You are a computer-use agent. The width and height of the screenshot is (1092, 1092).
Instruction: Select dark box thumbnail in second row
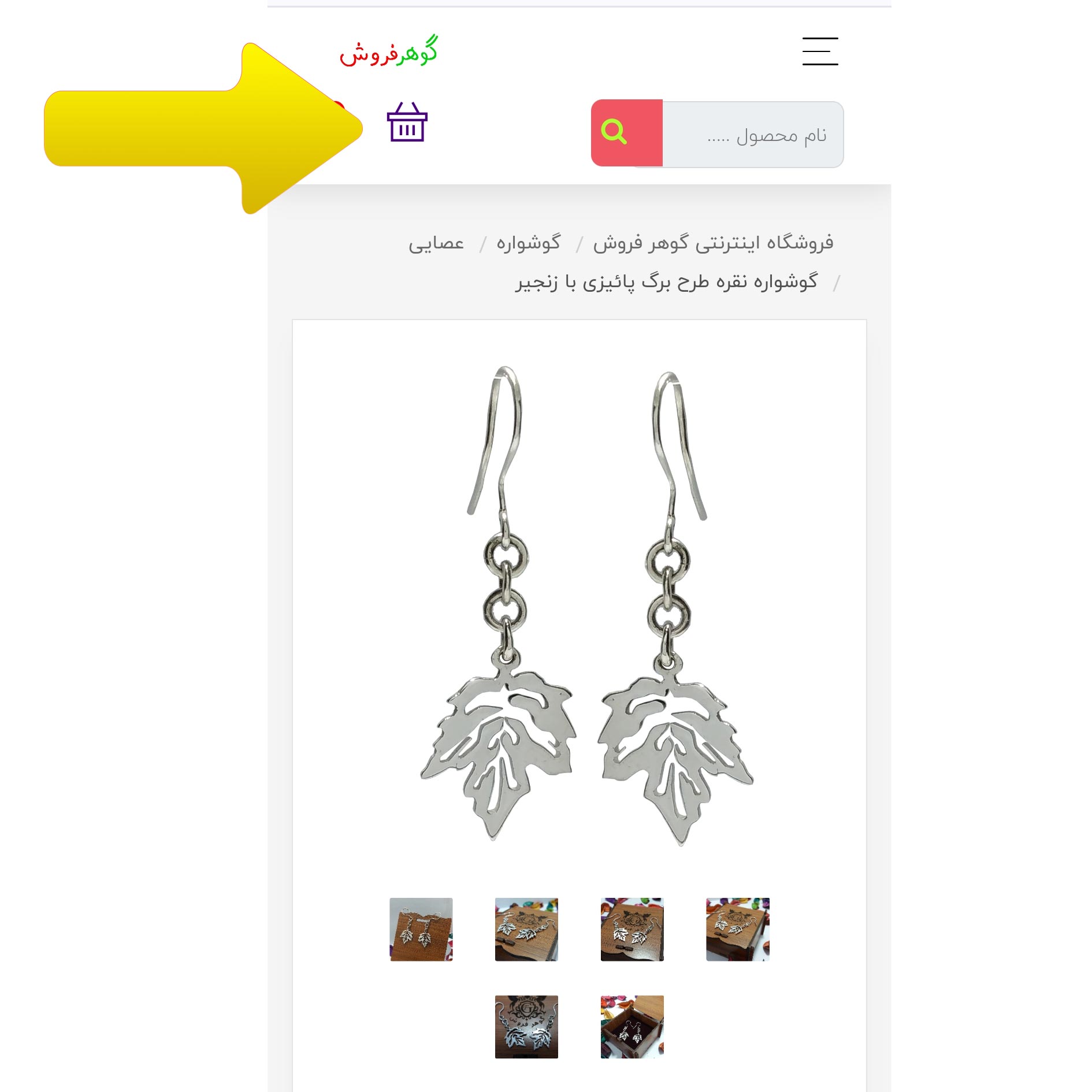point(526,1027)
